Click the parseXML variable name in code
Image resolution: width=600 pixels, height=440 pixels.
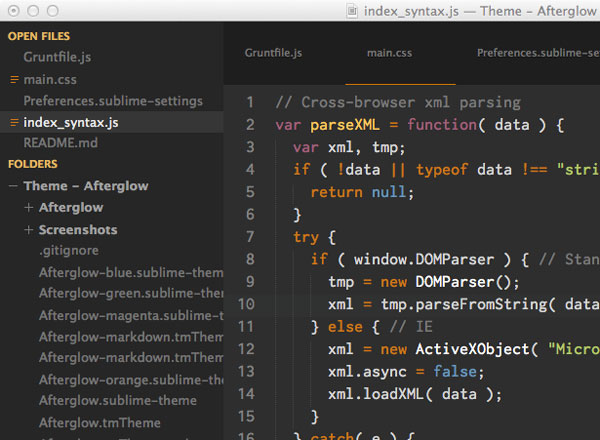[x=345, y=125]
